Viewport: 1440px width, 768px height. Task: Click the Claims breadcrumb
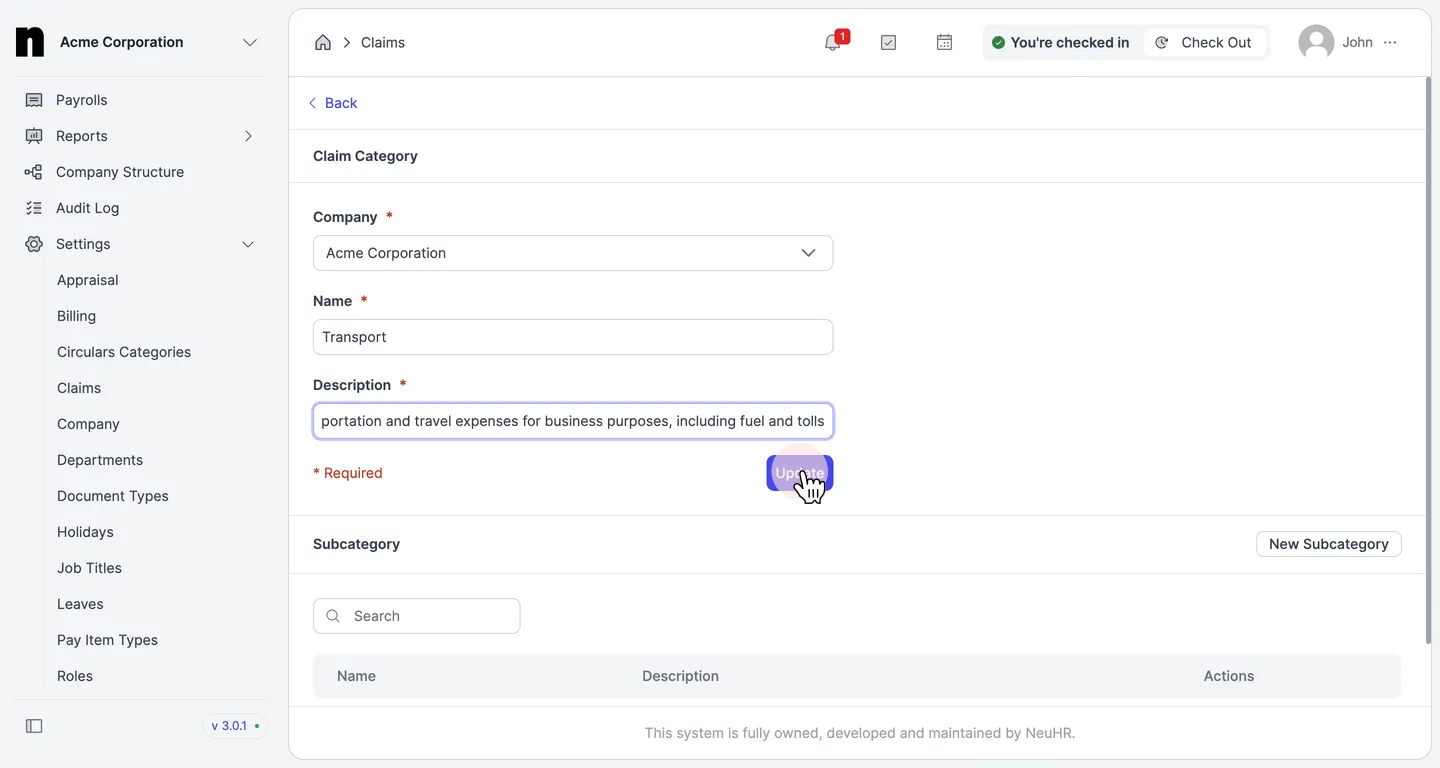coord(383,42)
